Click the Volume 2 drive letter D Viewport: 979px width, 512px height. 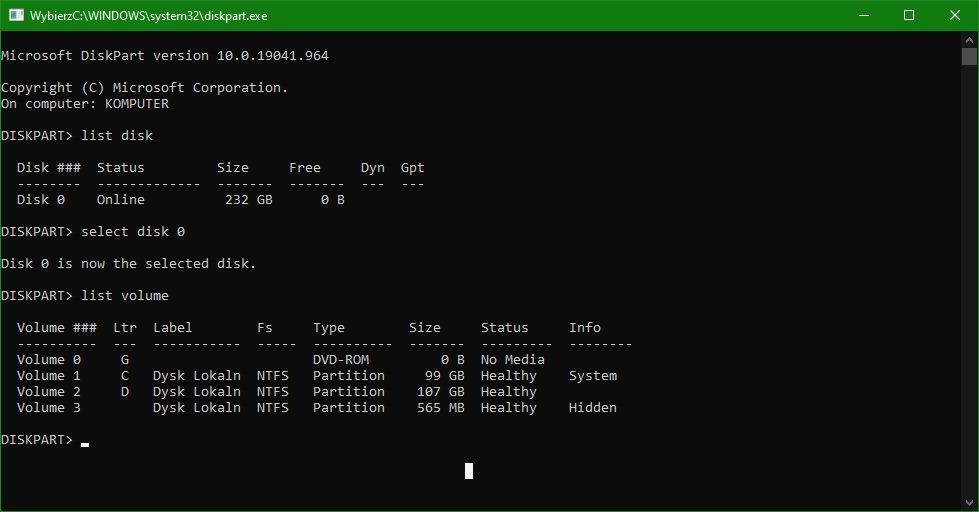click(125, 391)
